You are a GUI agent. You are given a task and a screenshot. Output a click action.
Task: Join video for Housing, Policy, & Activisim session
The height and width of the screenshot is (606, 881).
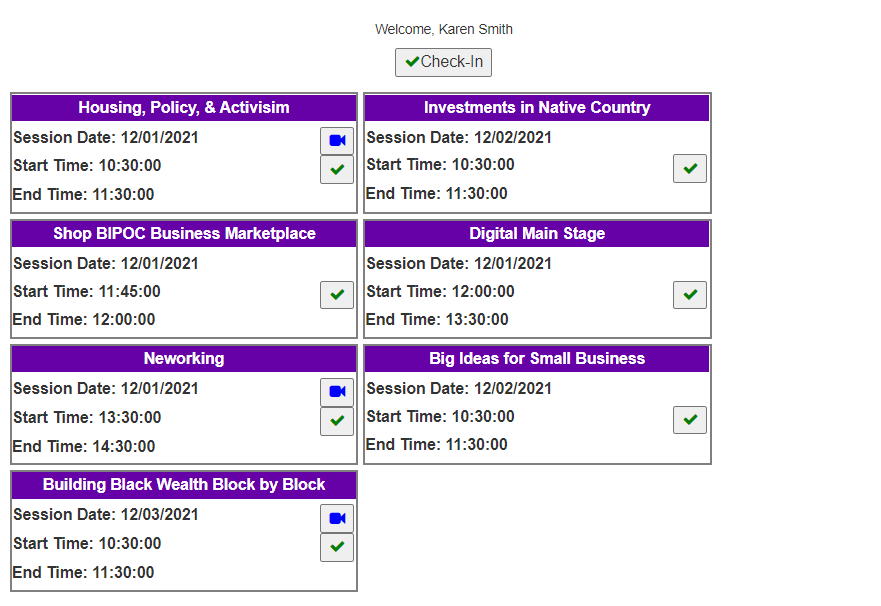337,141
